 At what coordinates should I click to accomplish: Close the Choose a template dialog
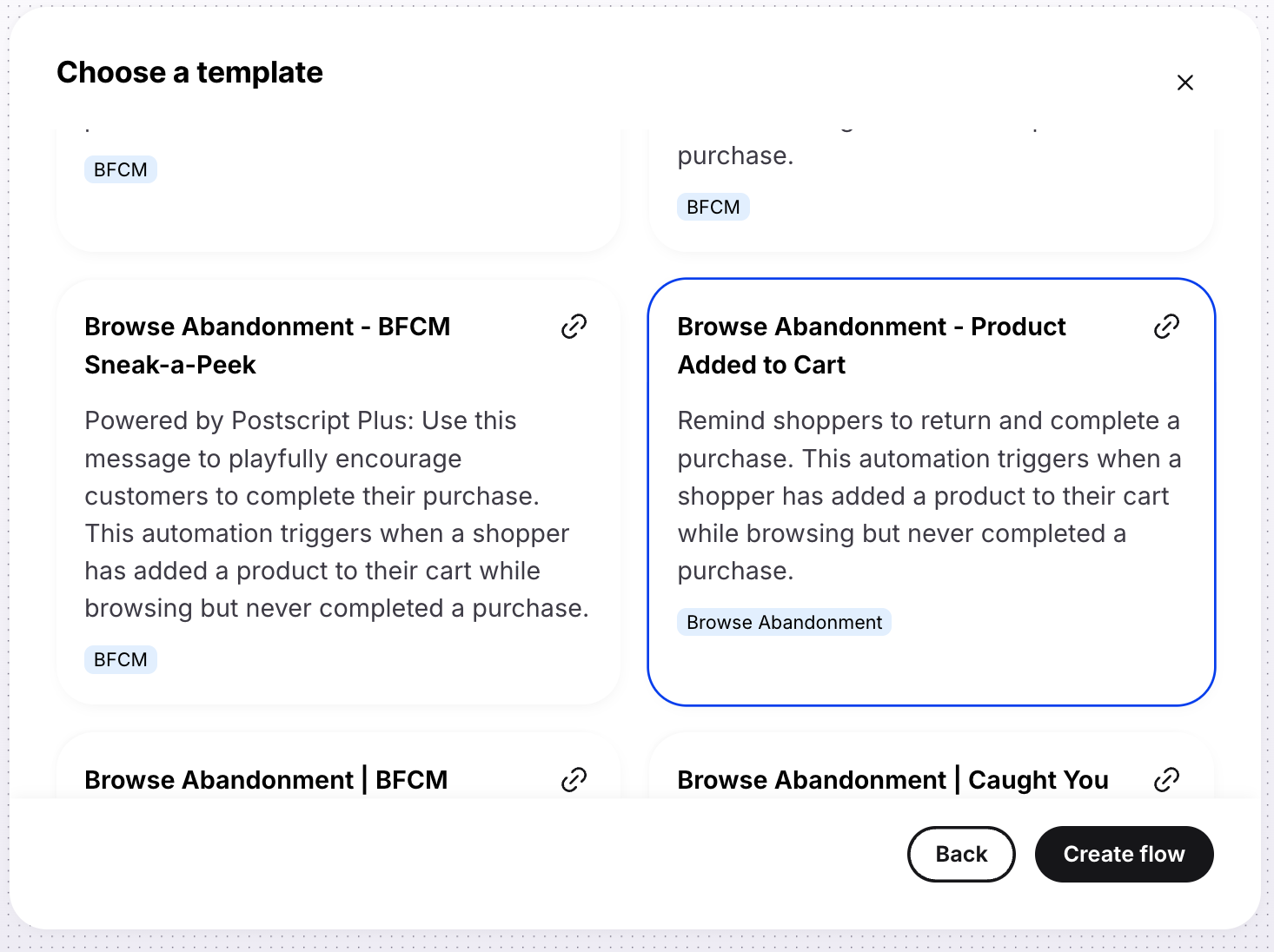(x=1184, y=83)
